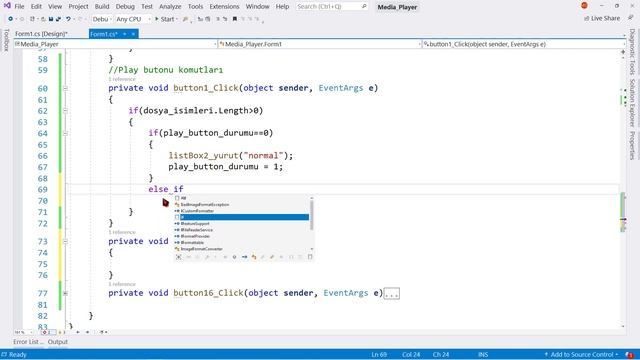Click the Start debugging button
This screenshot has height=360, width=640.
coord(164,19)
